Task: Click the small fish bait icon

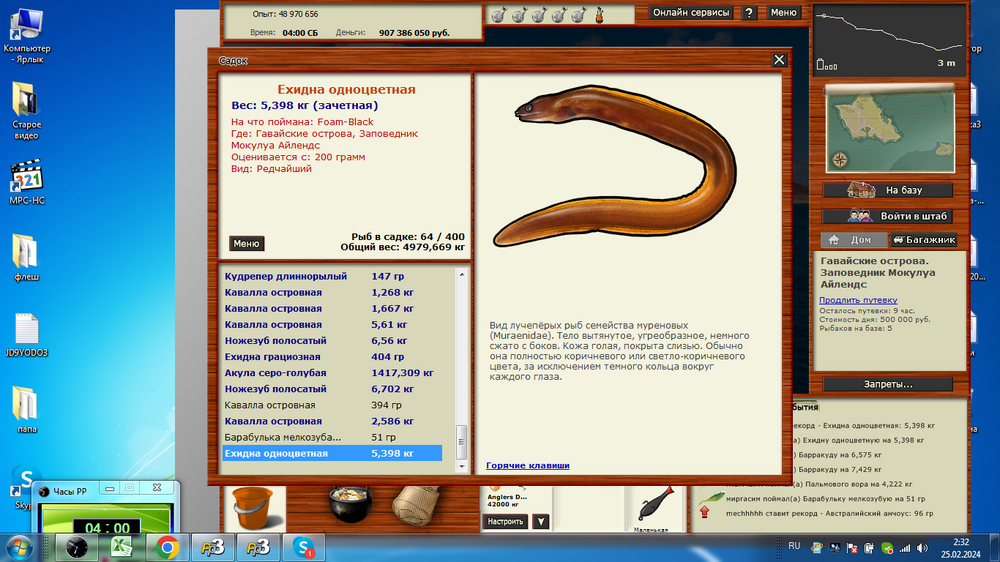Action: [654, 506]
